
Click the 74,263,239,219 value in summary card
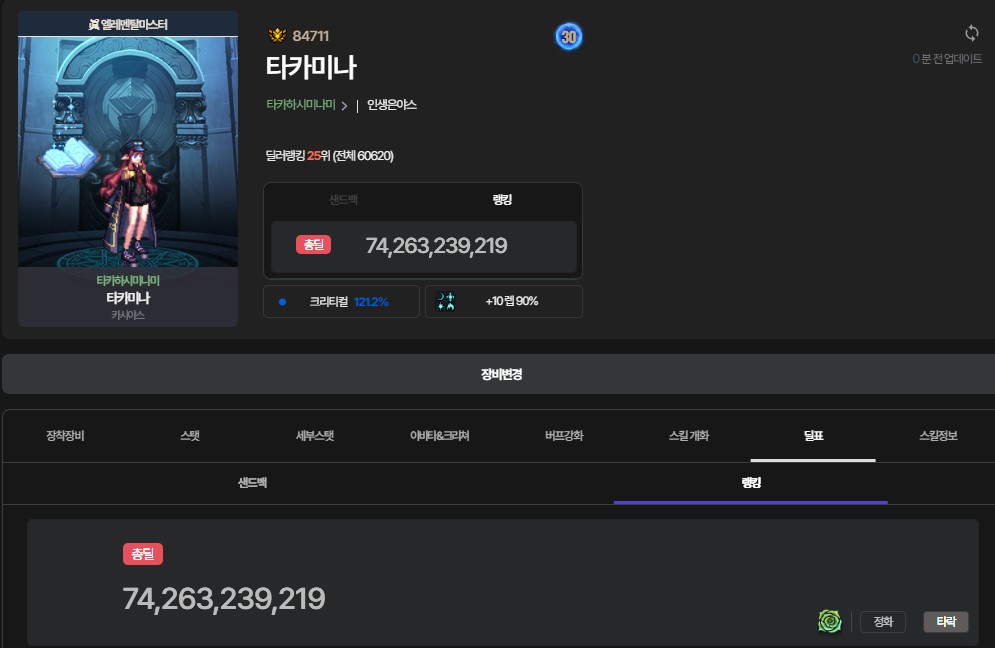[x=437, y=246]
